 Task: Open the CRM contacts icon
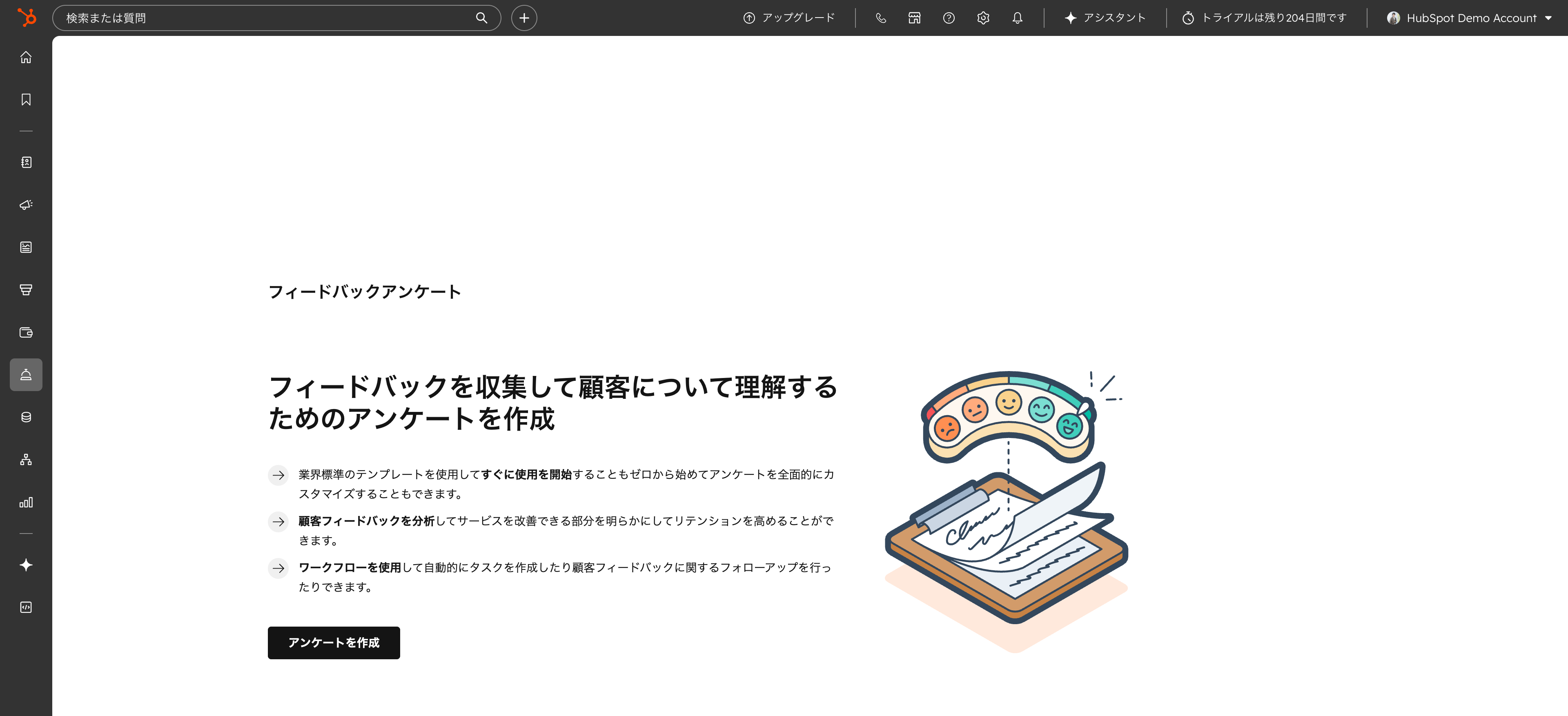26,162
